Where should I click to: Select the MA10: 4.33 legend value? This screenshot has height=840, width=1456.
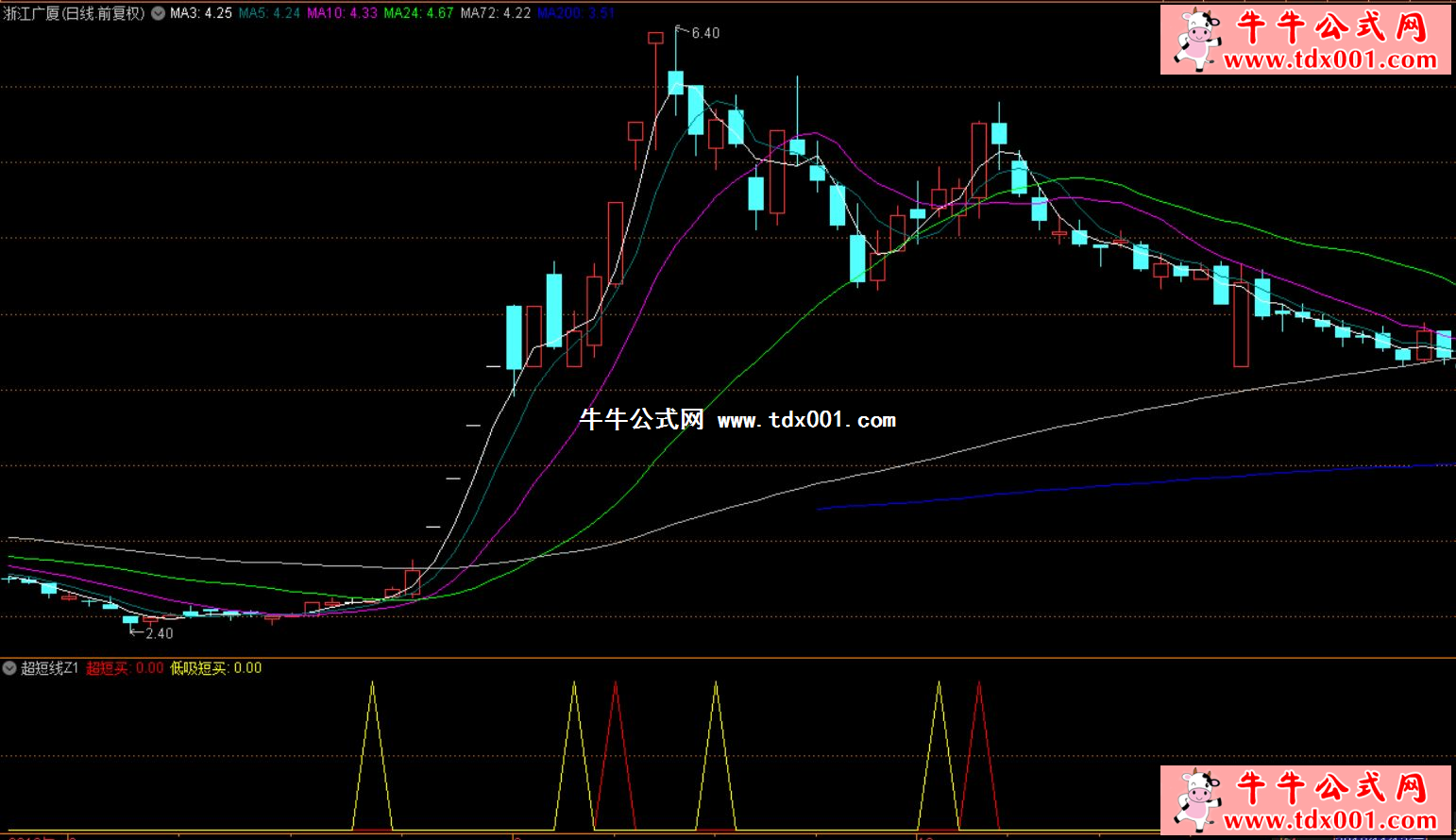(x=342, y=13)
